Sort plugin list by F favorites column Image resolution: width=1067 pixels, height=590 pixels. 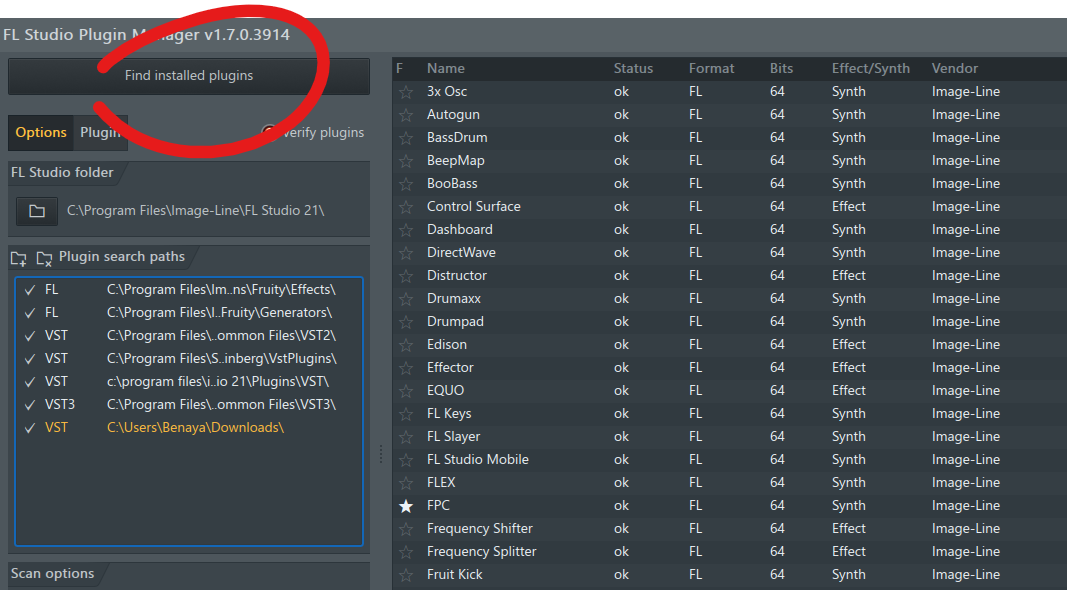399,69
